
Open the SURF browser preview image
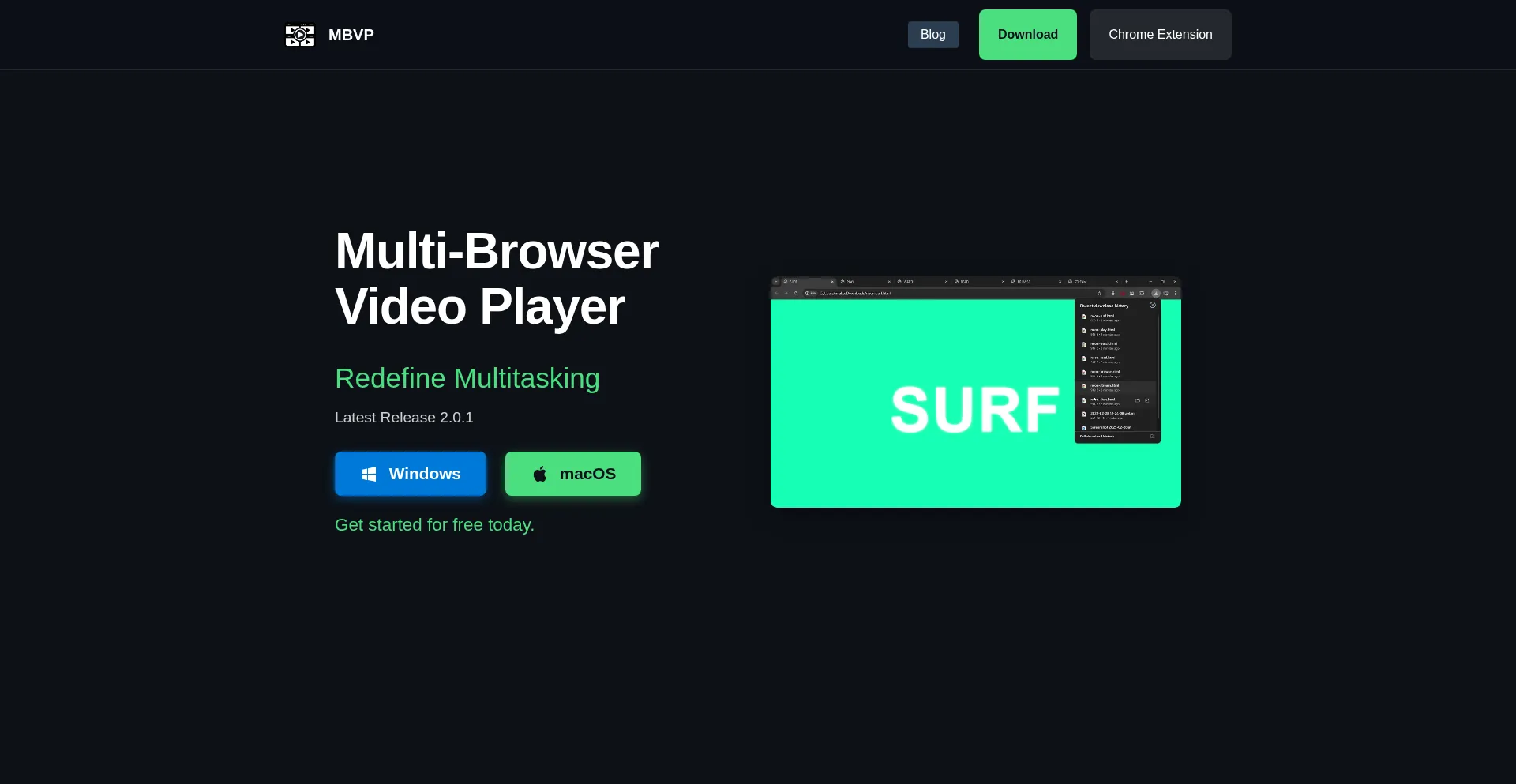pyautogui.click(x=976, y=392)
